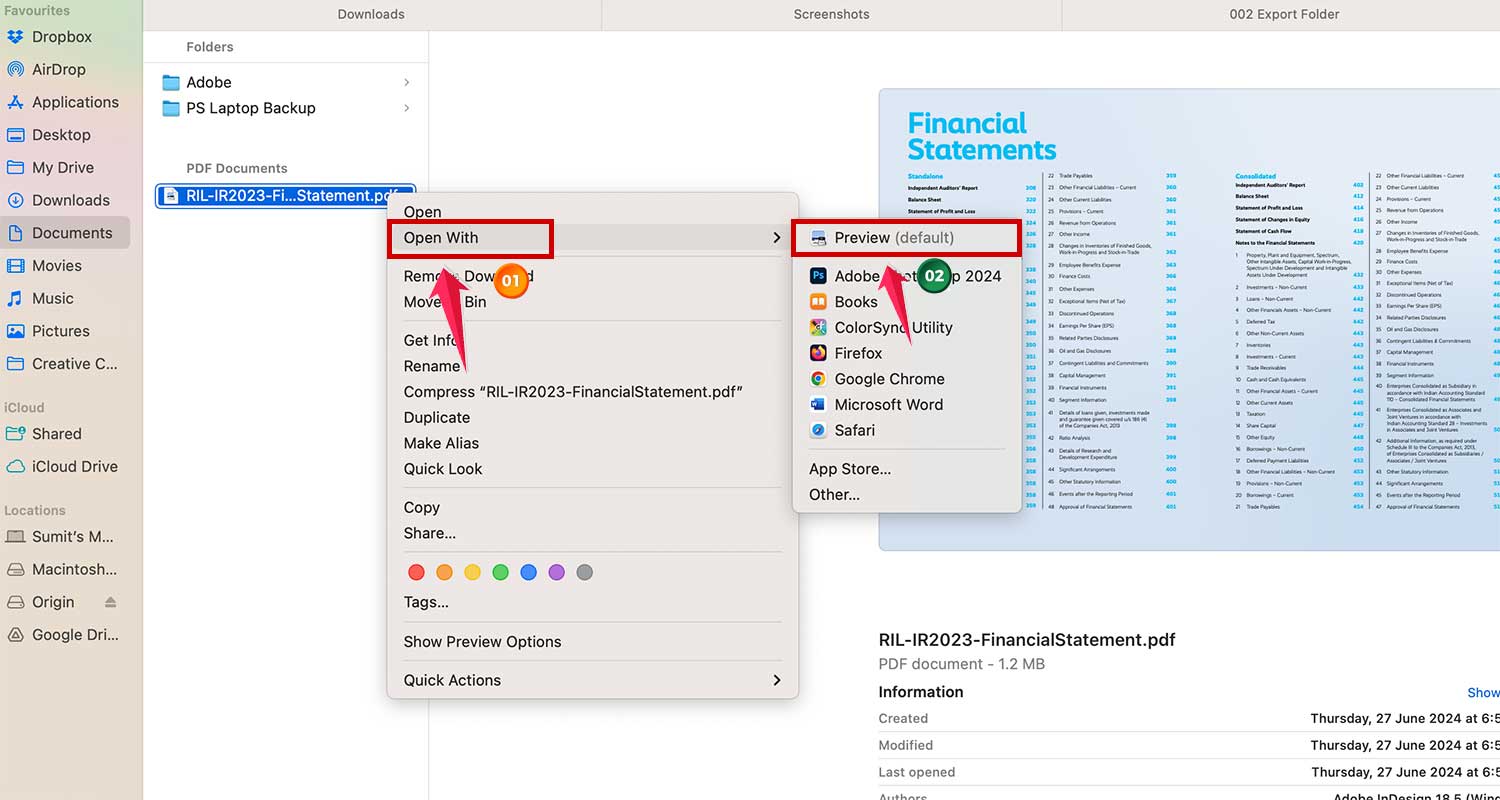Choose Duplicate in the context menu
Image resolution: width=1500 pixels, height=800 pixels.
click(x=437, y=417)
